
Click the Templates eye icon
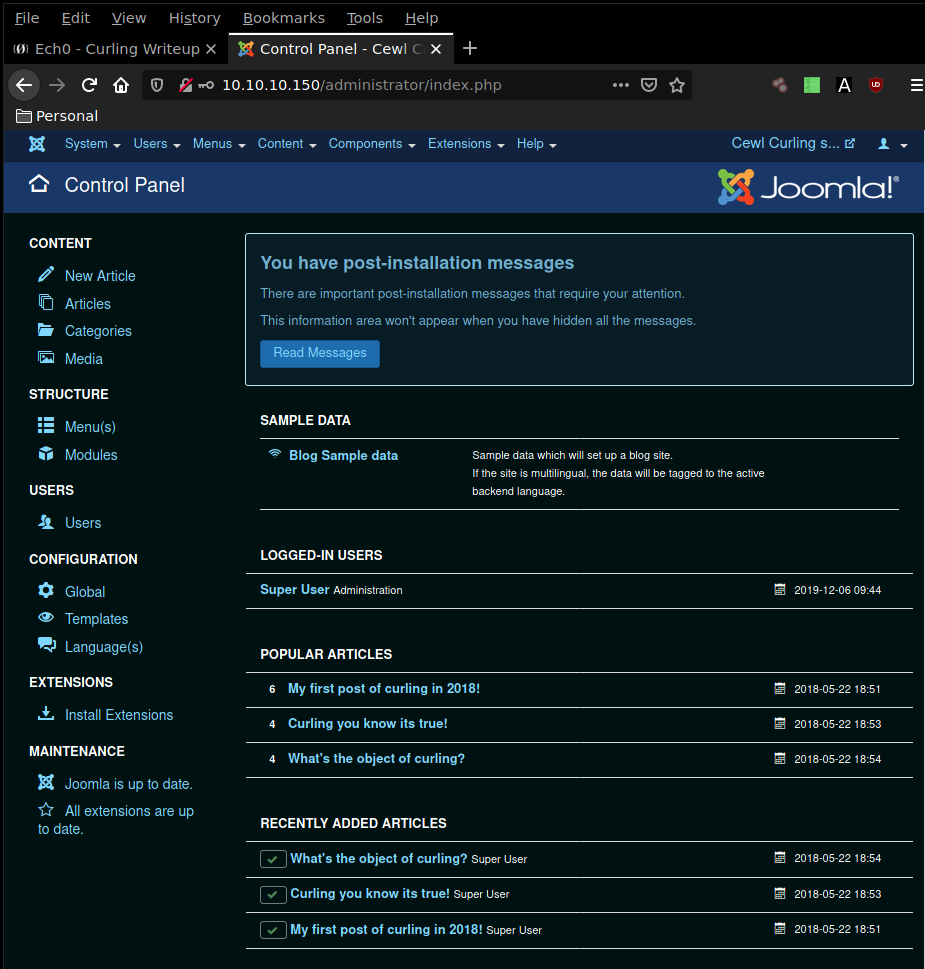tap(46, 617)
